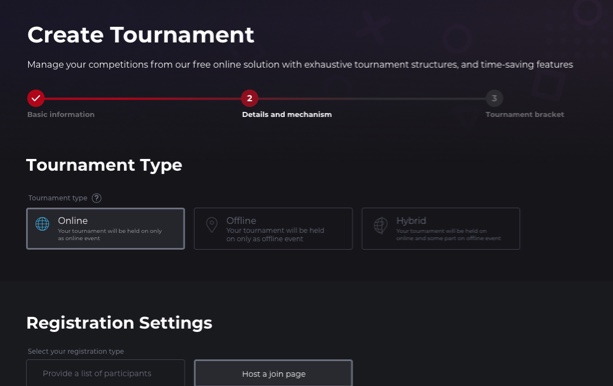Click the Tournament Type section heading
Image resolution: width=613 pixels, height=386 pixels.
point(104,165)
